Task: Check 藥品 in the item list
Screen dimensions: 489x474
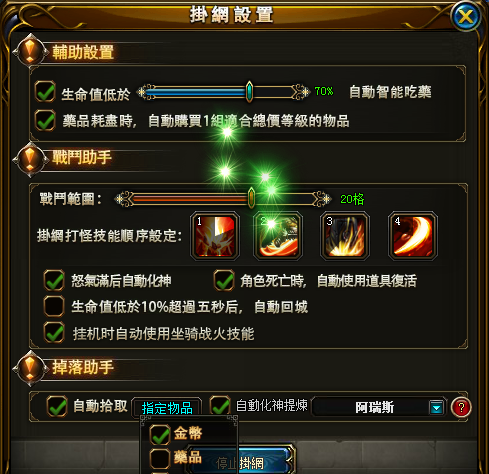Action: 160,459
